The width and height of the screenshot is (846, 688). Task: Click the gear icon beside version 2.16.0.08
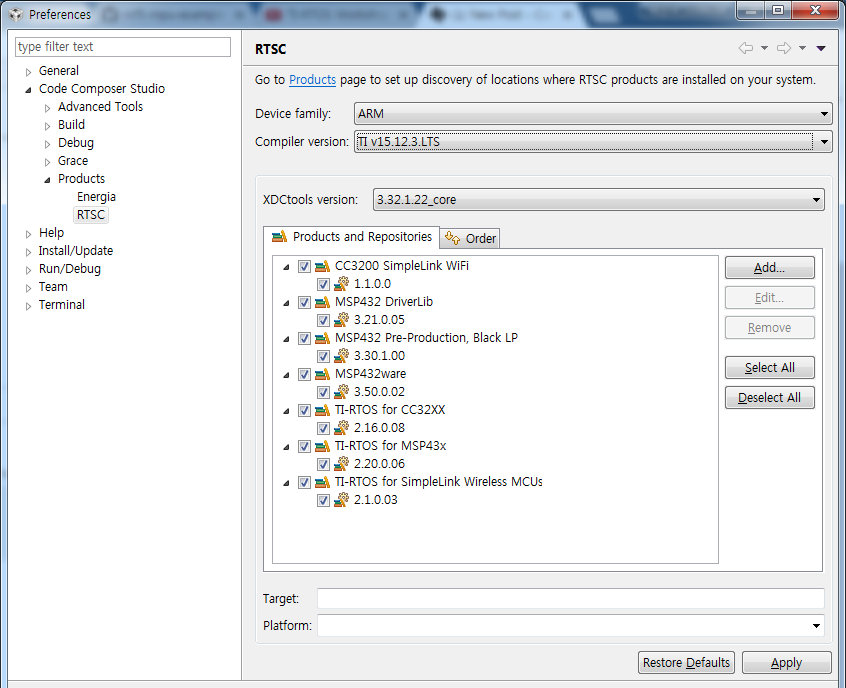coord(341,427)
